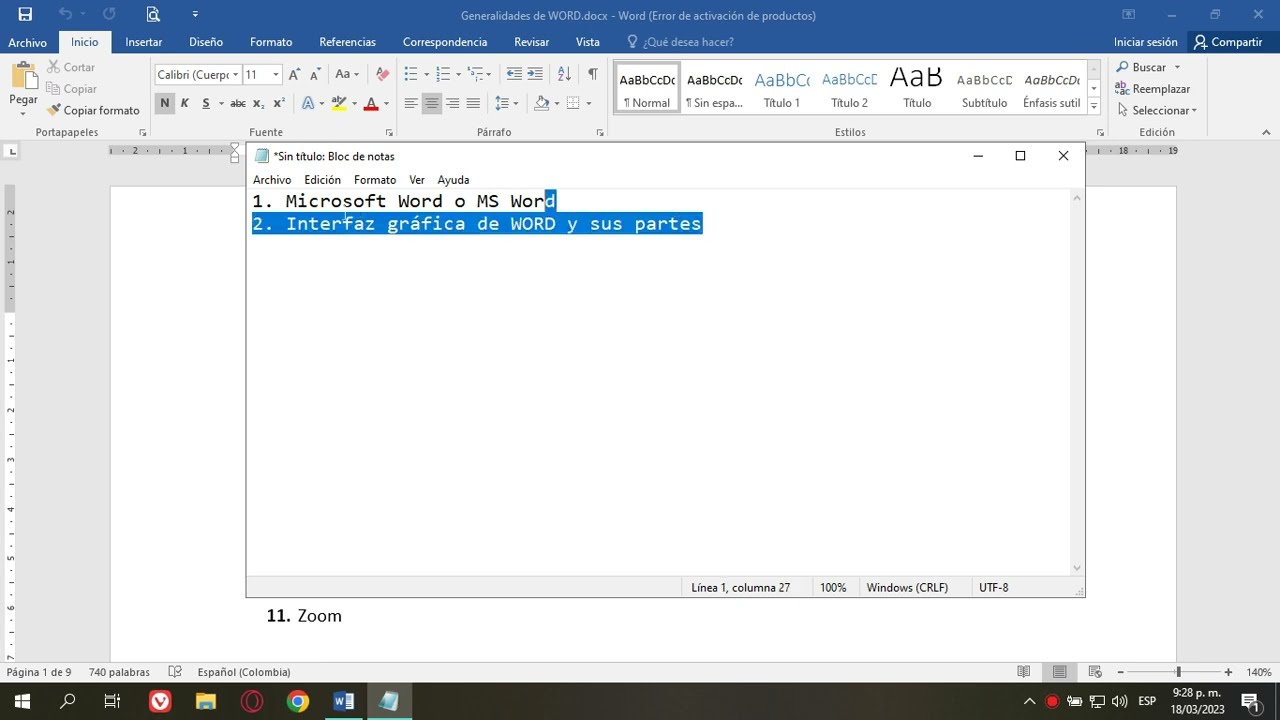Screen dimensions: 1280x720
Task: Open the Word Archivo backstage tab
Action: pyautogui.click(x=28, y=42)
